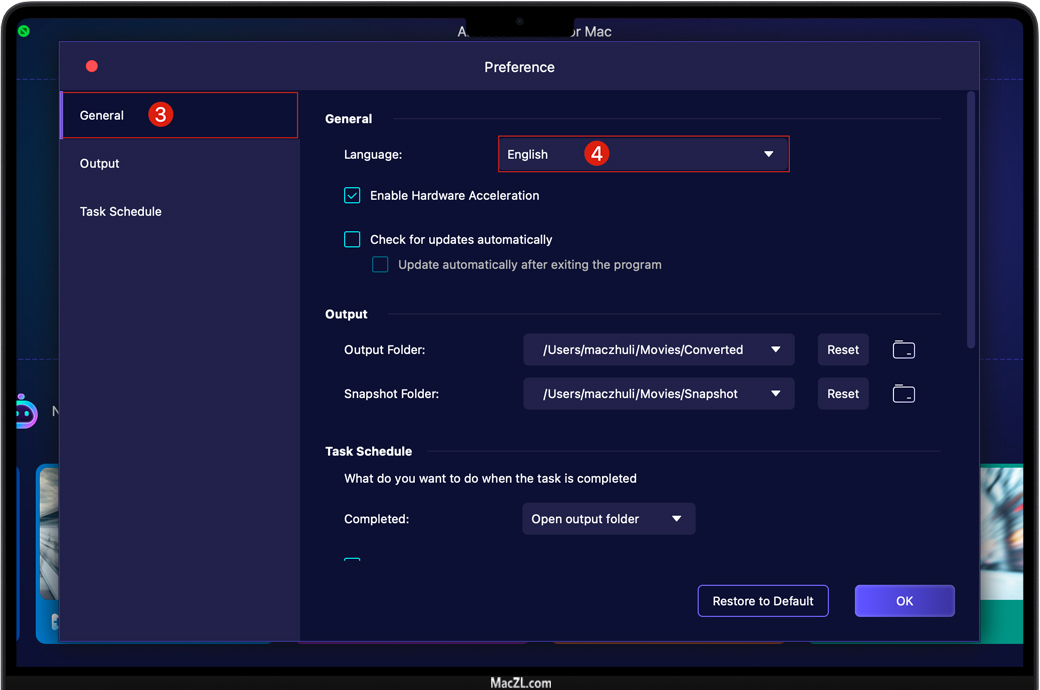Viewport: 1040px width, 690px height.
Task: Browse for the Snapshot Folder location icon
Action: point(903,394)
